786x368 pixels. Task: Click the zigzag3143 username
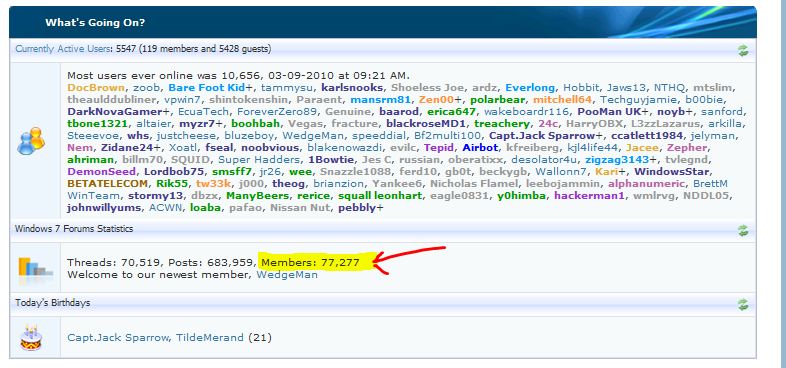[x=617, y=159]
